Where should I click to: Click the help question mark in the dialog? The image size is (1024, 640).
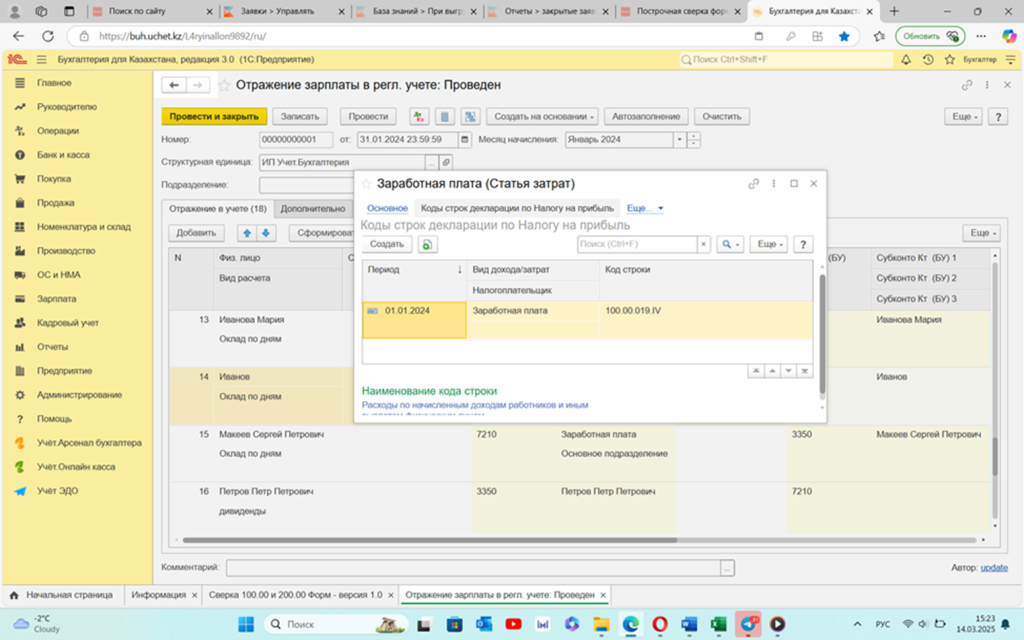click(802, 244)
